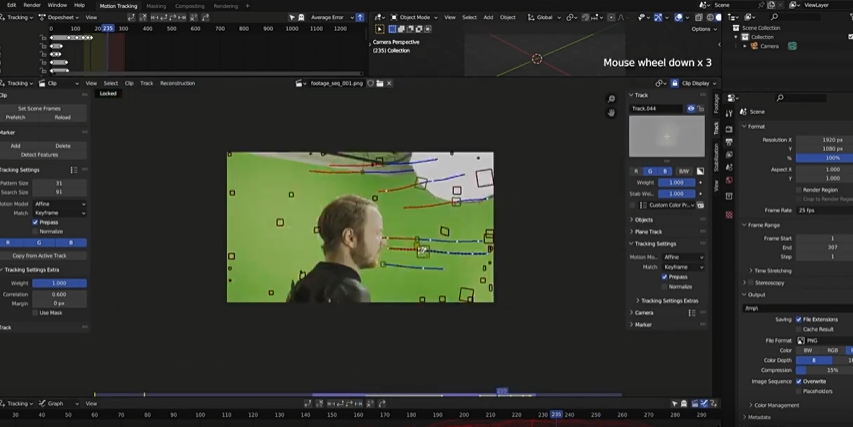
Task: Click the zoom magnifier icon in clip viewer
Action: pos(612,99)
